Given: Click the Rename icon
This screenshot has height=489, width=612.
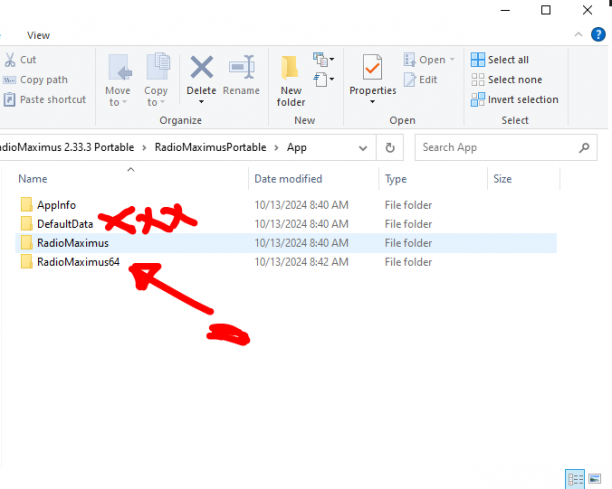Looking at the screenshot, I should [241, 68].
